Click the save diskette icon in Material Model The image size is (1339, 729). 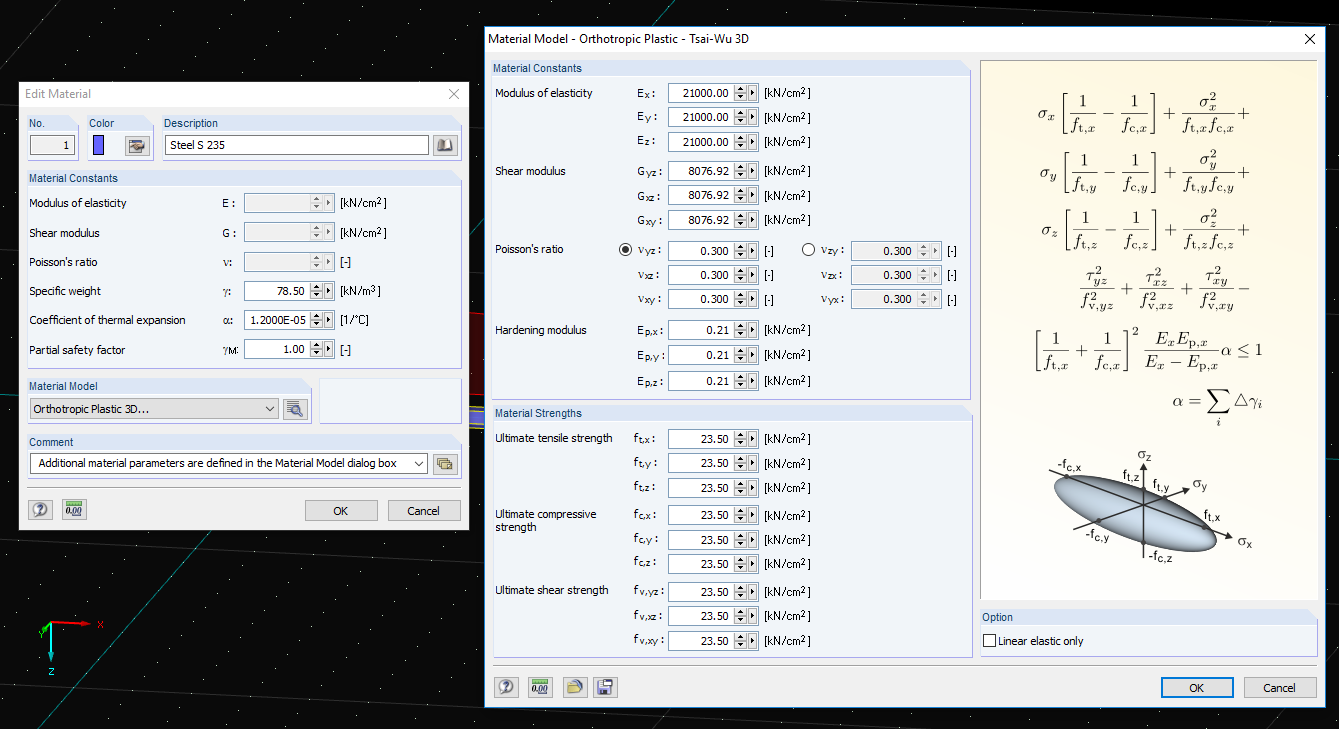click(606, 687)
